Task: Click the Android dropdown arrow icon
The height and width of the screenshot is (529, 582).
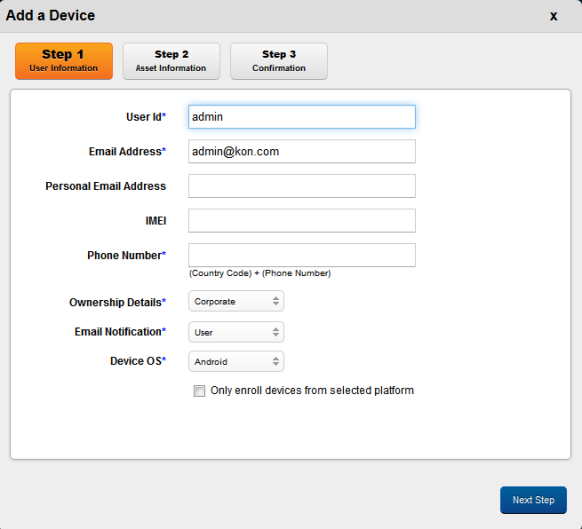Action: pyautogui.click(x=275, y=361)
